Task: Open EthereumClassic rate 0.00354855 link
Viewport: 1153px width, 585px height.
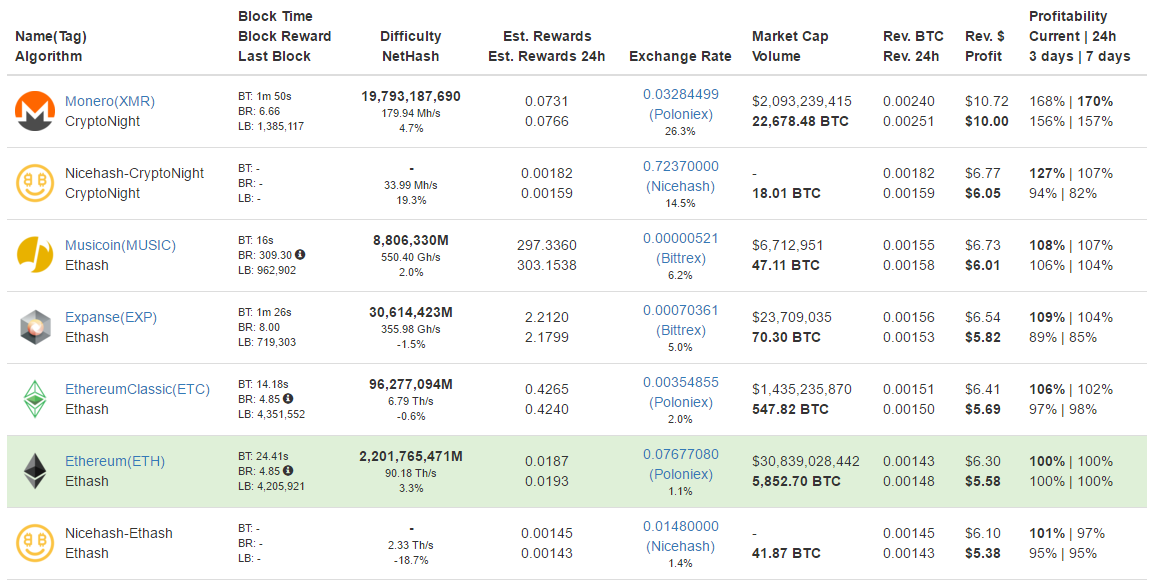Action: point(681,382)
